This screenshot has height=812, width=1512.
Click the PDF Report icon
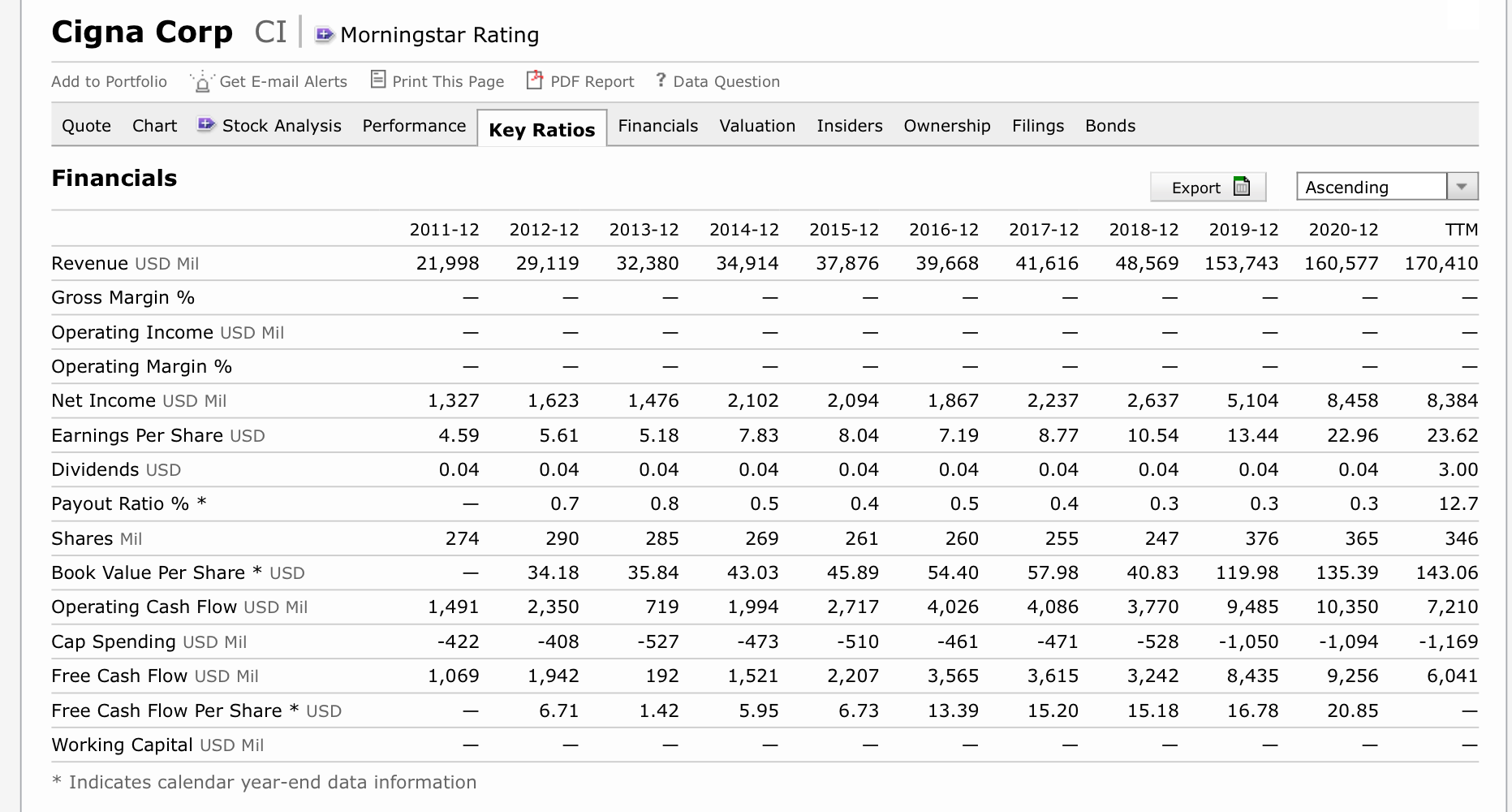(534, 80)
